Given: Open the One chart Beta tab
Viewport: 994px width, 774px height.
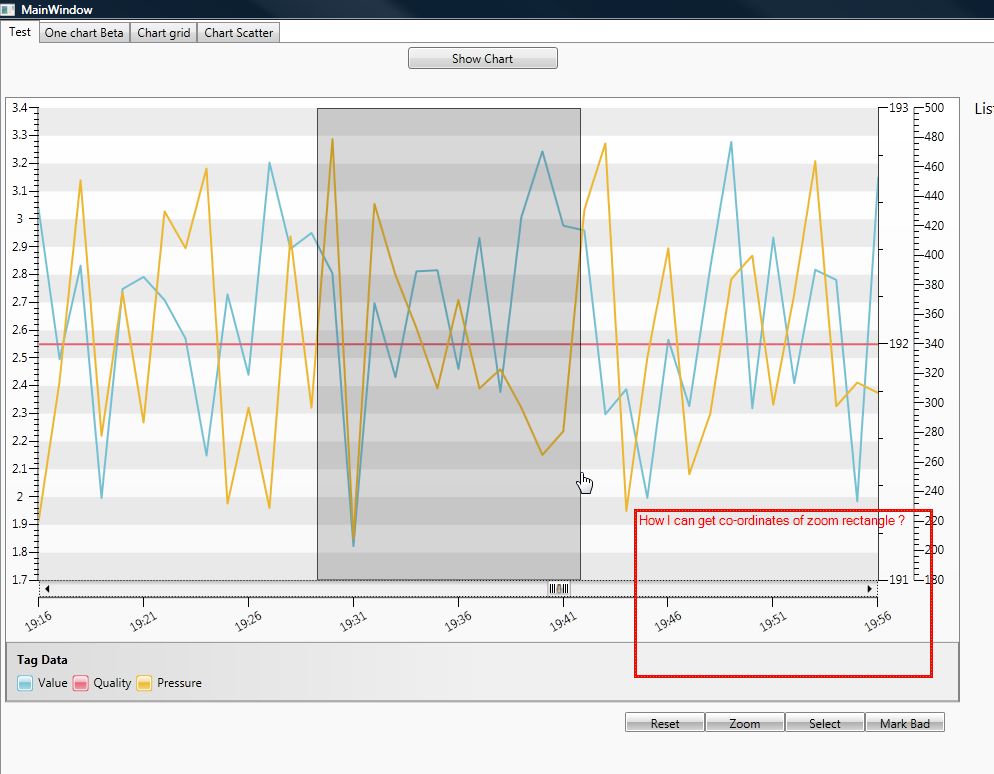Looking at the screenshot, I should coord(84,33).
